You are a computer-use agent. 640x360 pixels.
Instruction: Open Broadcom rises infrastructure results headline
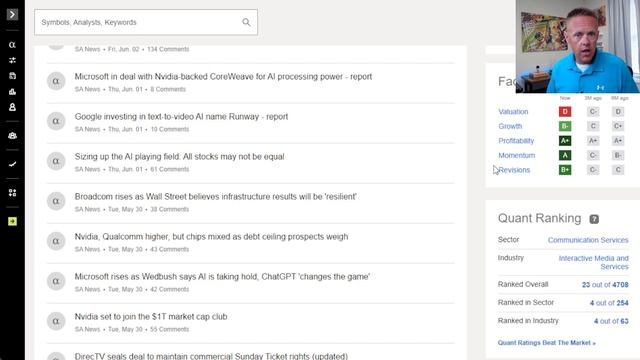(x=216, y=197)
